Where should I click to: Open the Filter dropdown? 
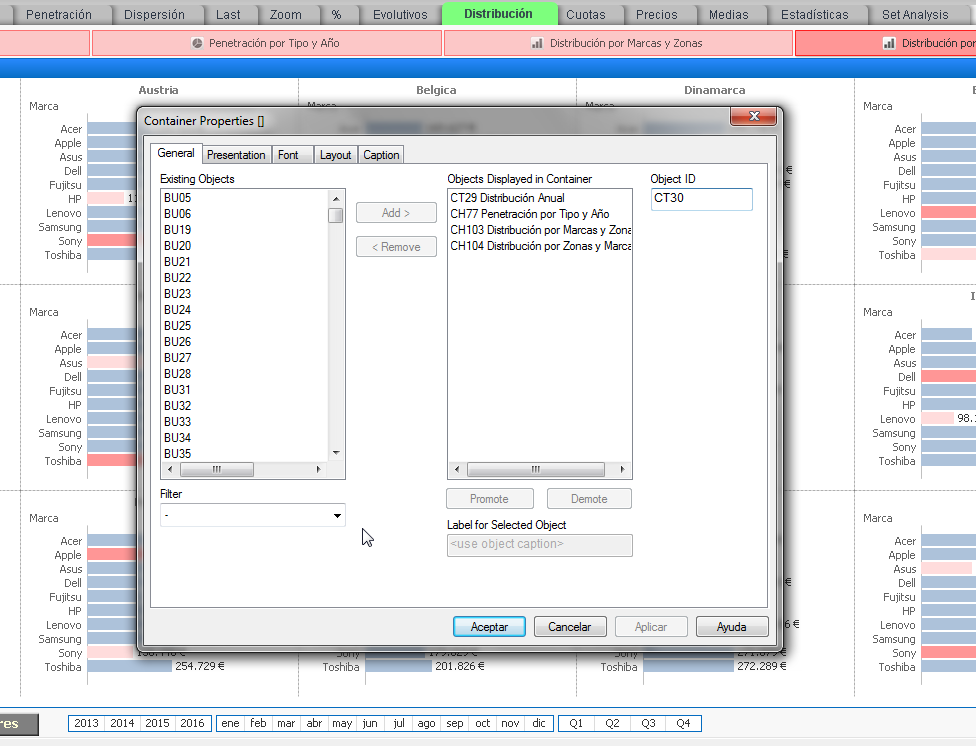[x=337, y=516]
